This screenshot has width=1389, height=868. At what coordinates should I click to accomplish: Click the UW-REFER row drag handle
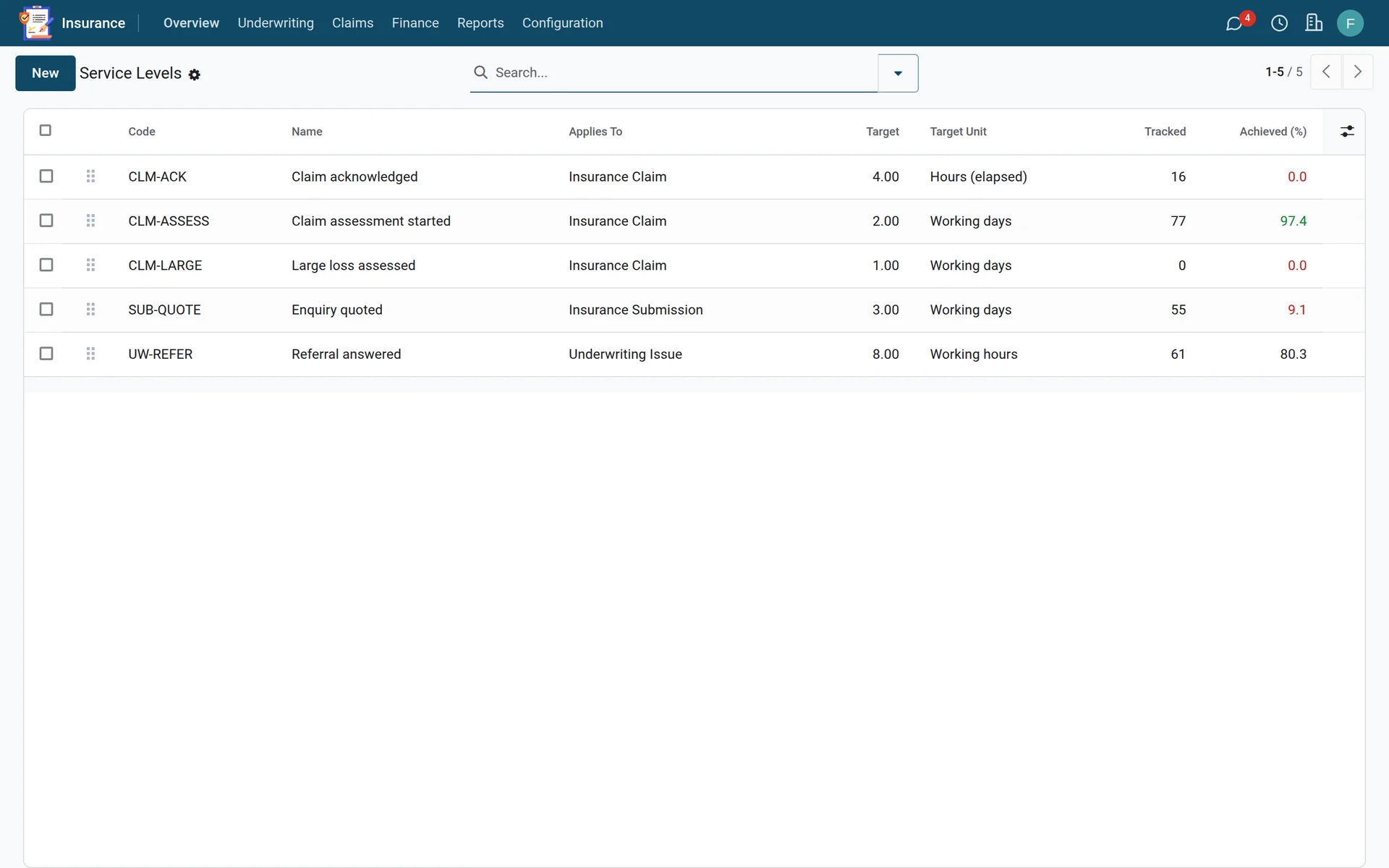tap(90, 354)
